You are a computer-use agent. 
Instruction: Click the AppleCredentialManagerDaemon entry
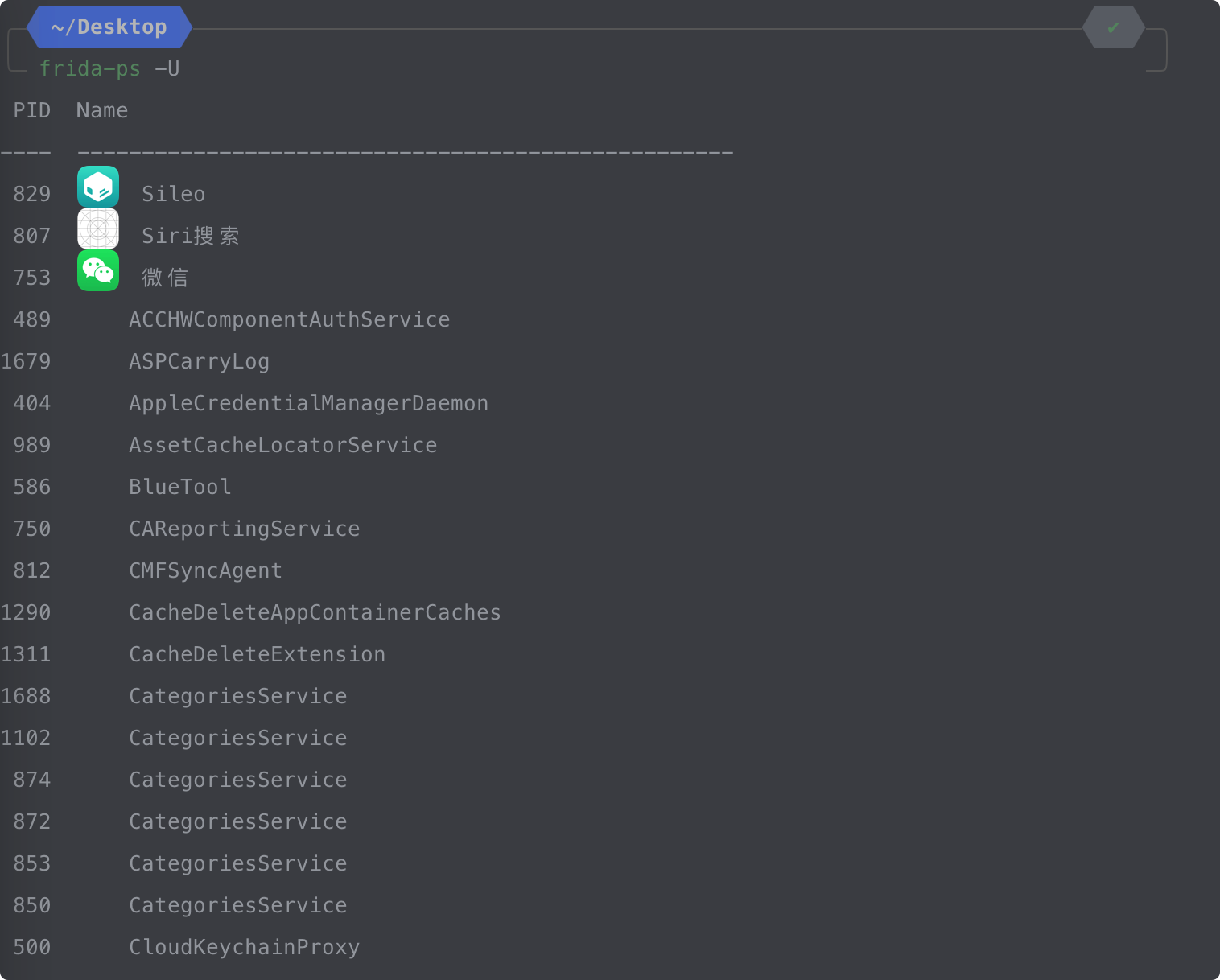click(x=309, y=403)
